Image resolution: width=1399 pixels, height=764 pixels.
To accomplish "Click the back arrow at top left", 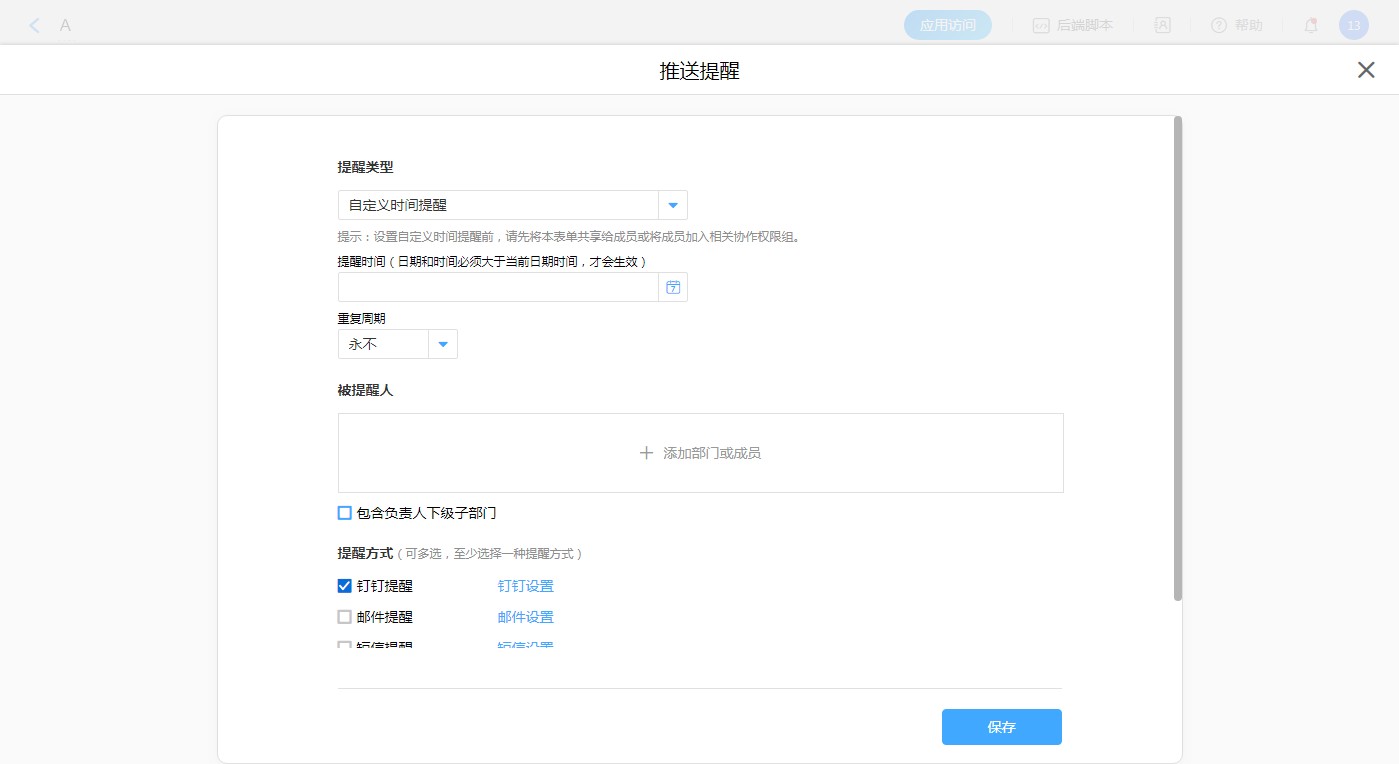I will tap(35, 26).
